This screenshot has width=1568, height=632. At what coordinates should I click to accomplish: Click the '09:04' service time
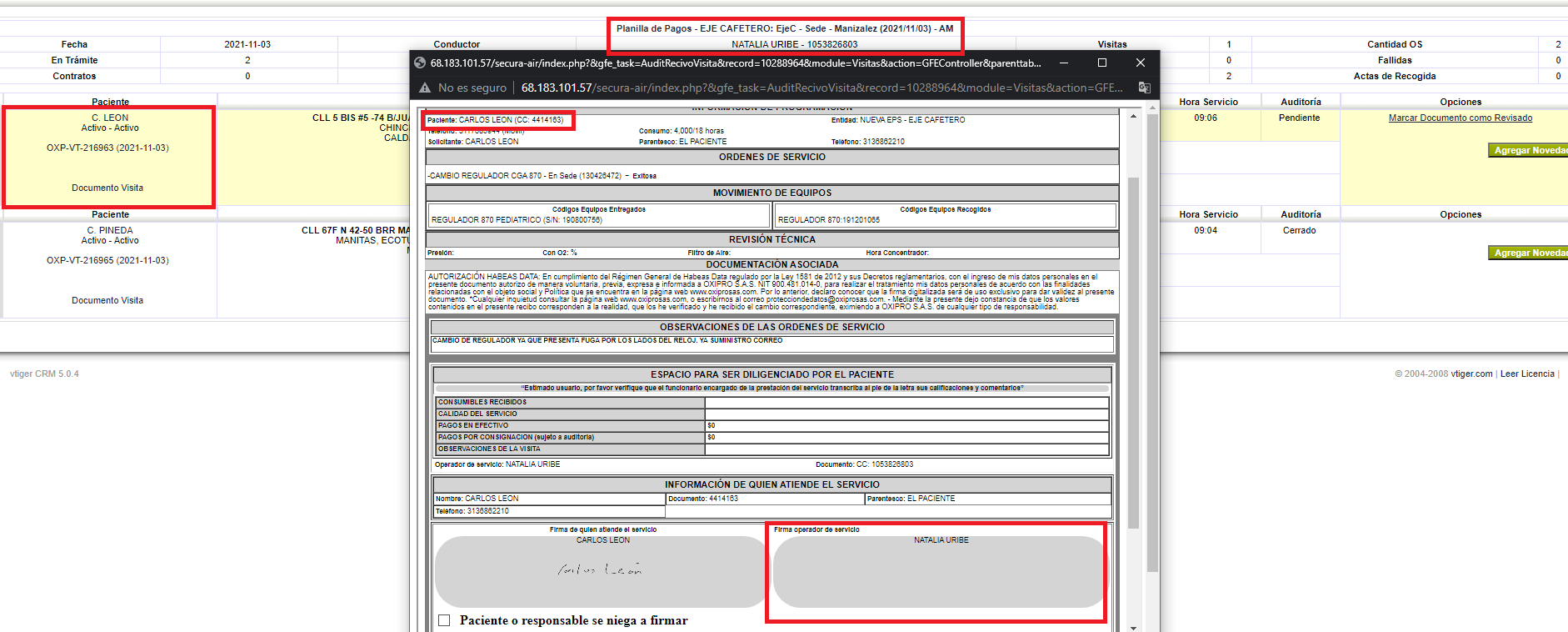click(x=1206, y=230)
